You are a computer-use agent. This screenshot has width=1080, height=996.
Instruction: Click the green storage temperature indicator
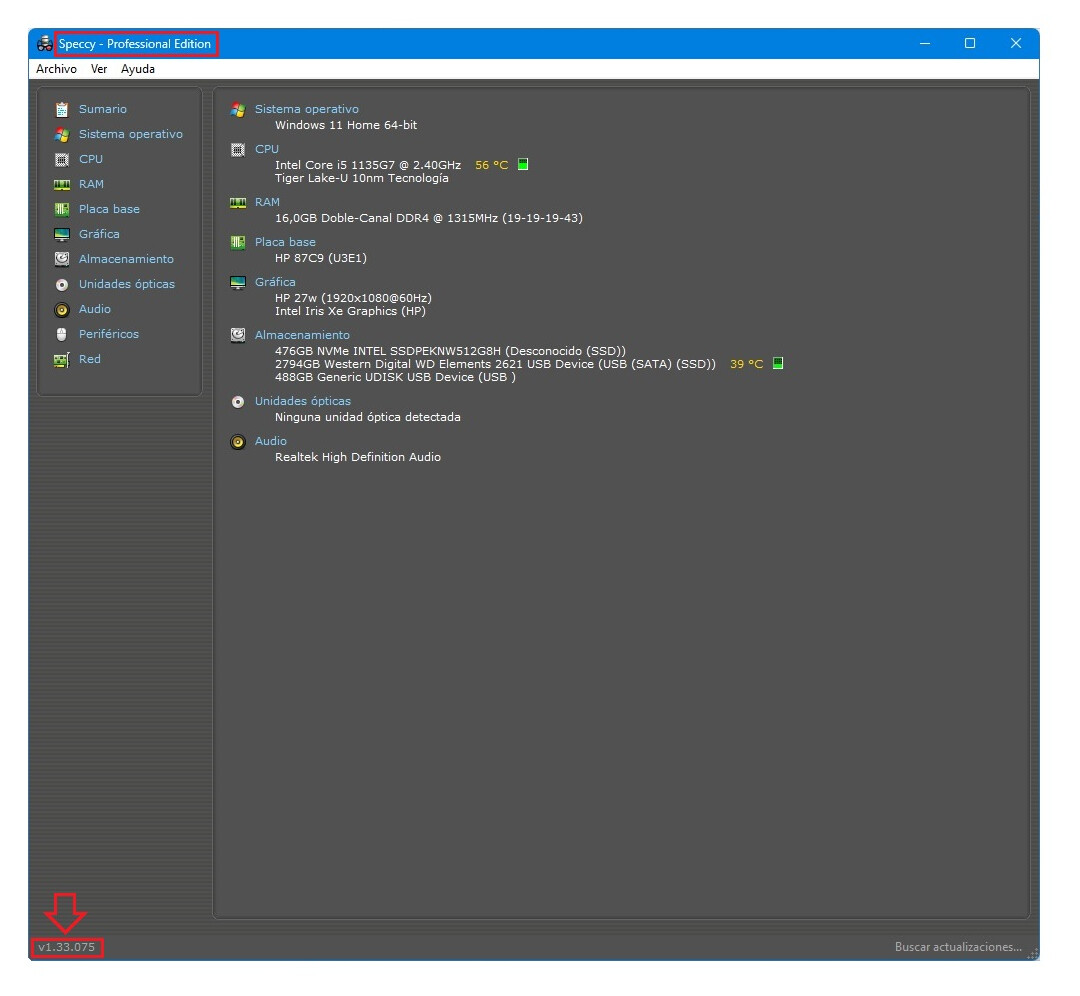pos(778,364)
